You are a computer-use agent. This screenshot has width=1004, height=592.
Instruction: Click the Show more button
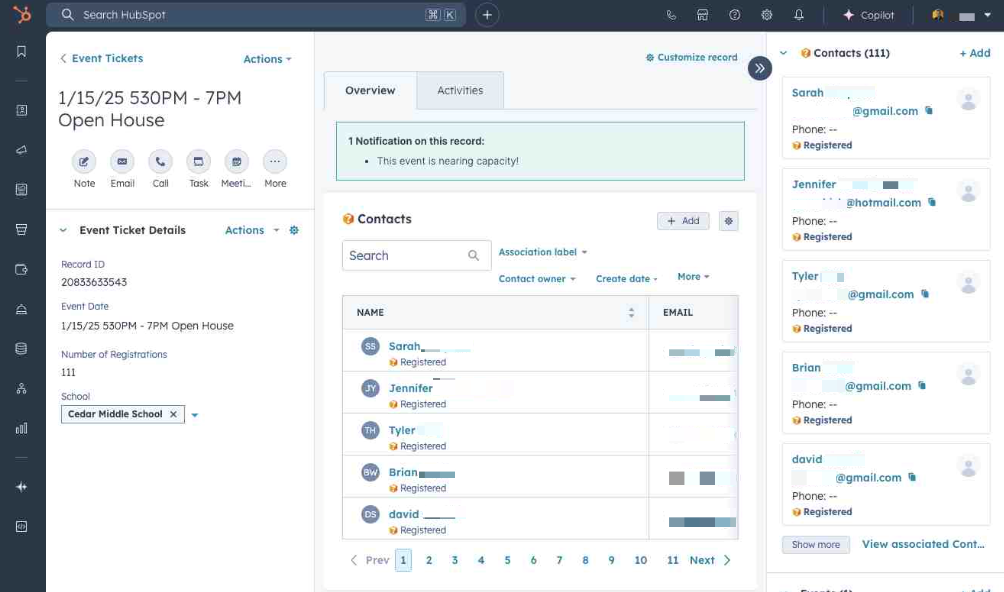coord(816,545)
